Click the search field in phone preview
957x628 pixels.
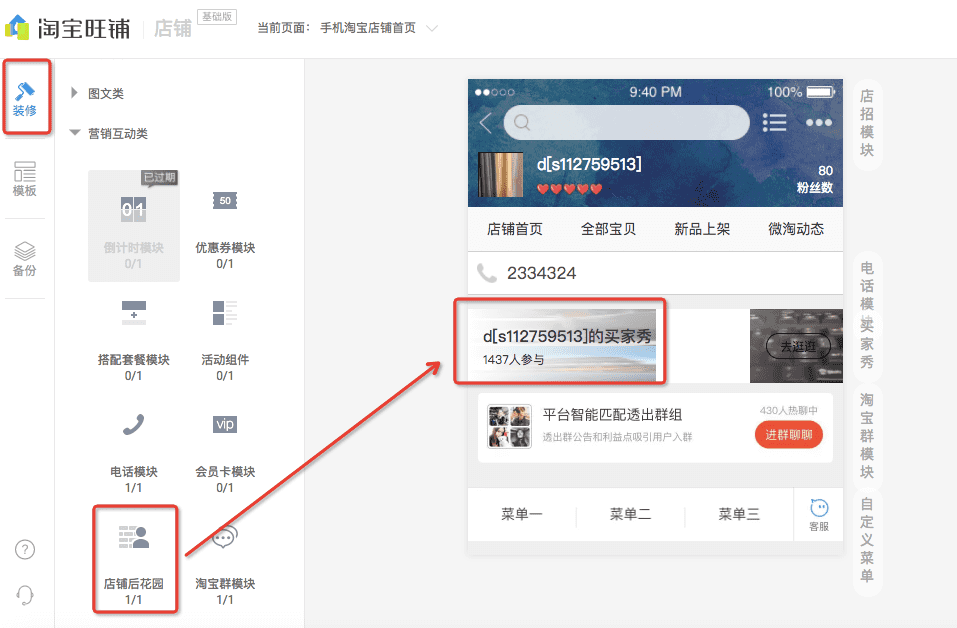627,123
